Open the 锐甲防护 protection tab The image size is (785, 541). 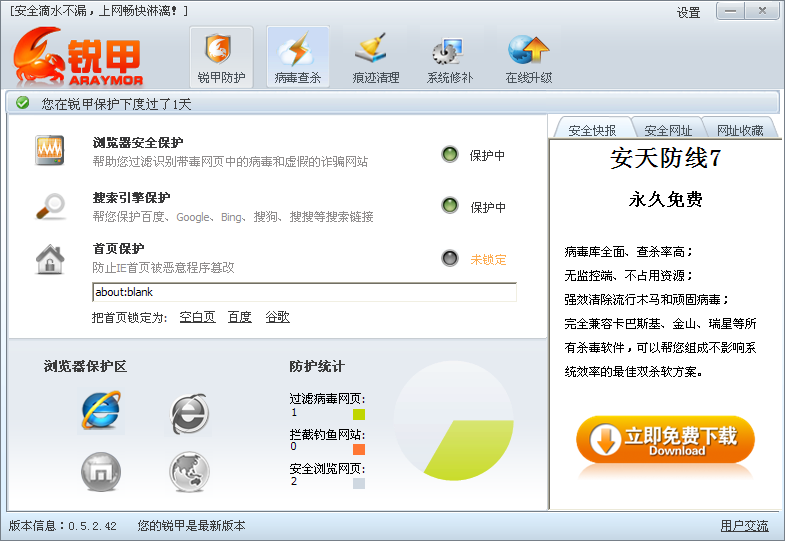(x=221, y=57)
